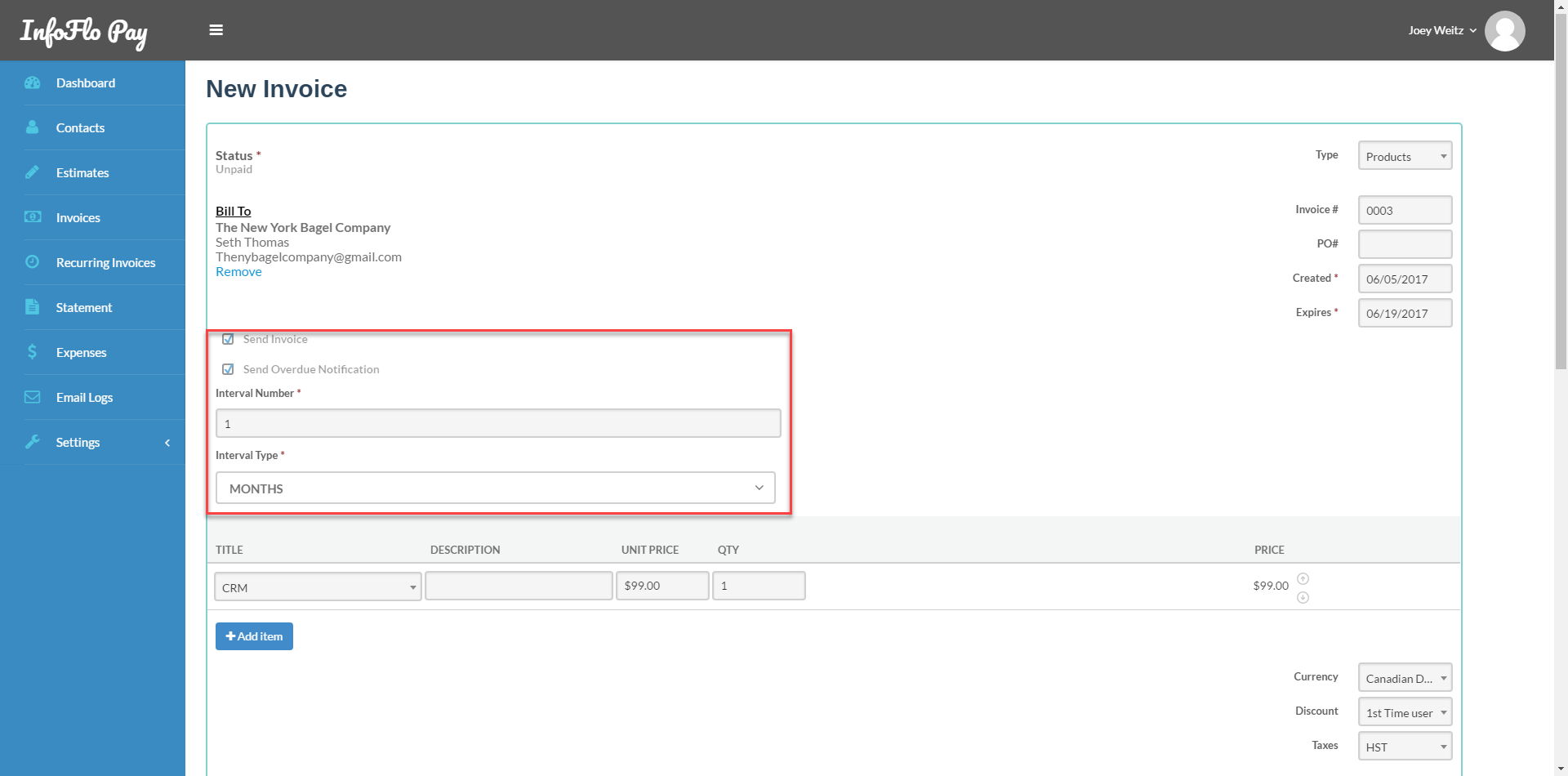Click the InfoFlo Pay logo
The height and width of the screenshot is (776, 1568).
(x=84, y=33)
